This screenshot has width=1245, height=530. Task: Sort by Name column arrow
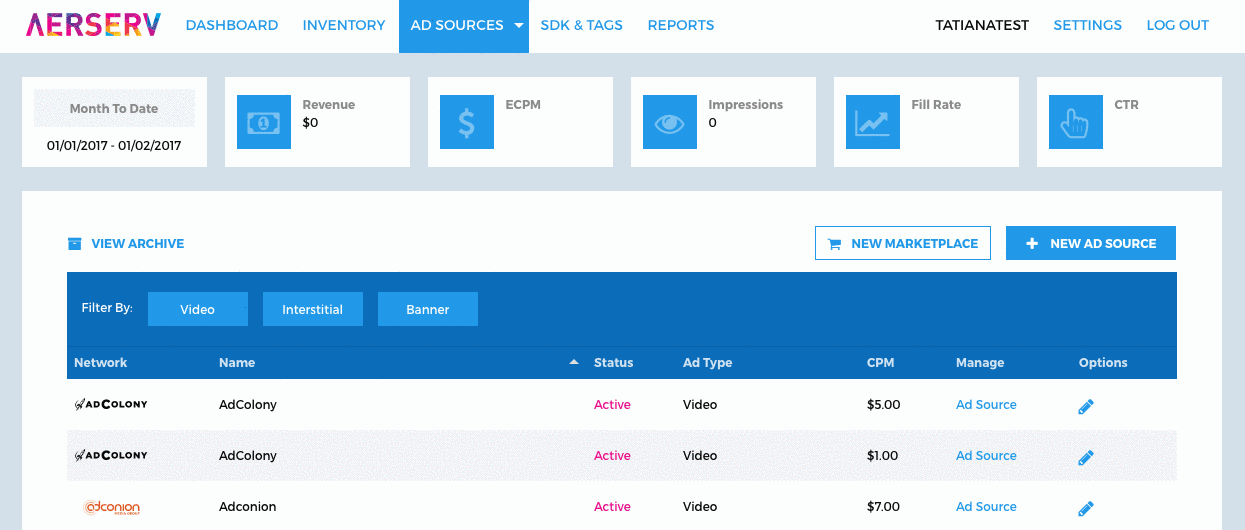coord(574,362)
